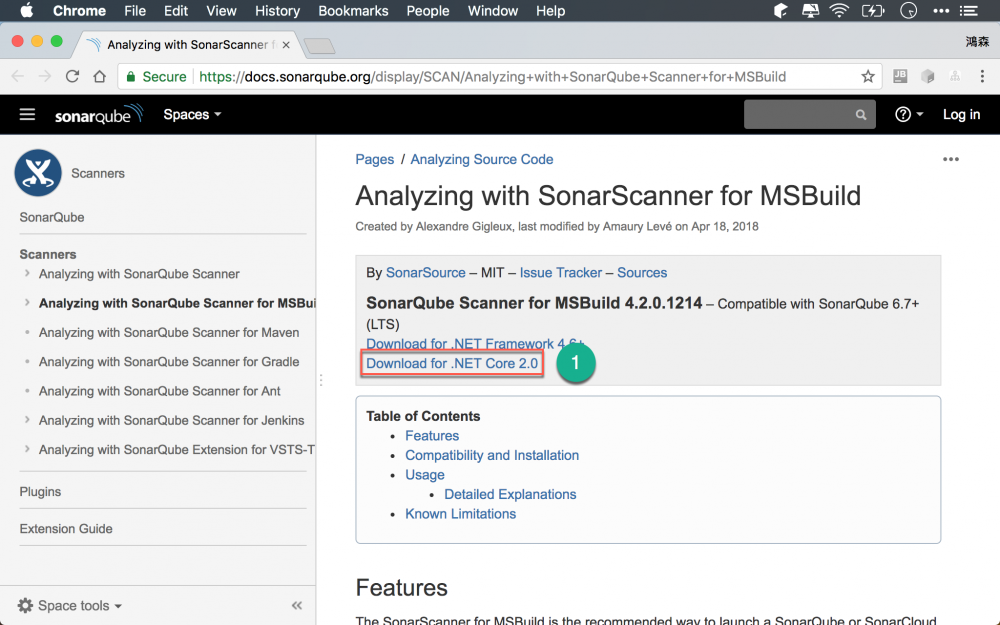Collapse the sidebar with the double-chevron control
This screenshot has height=625, width=1000.
click(x=296, y=605)
